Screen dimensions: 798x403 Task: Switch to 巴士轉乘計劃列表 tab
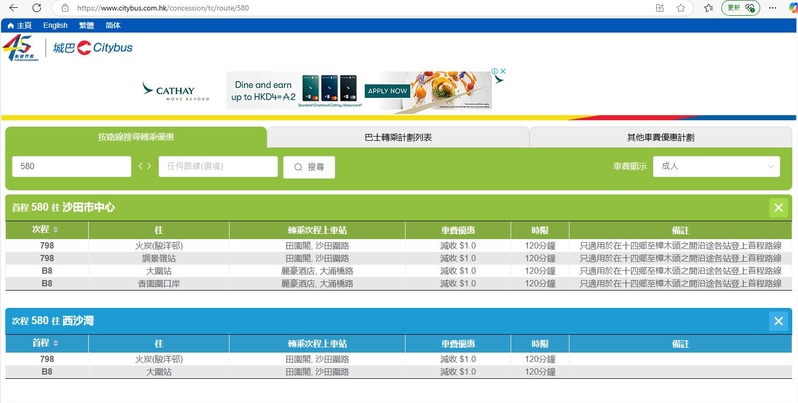398,137
